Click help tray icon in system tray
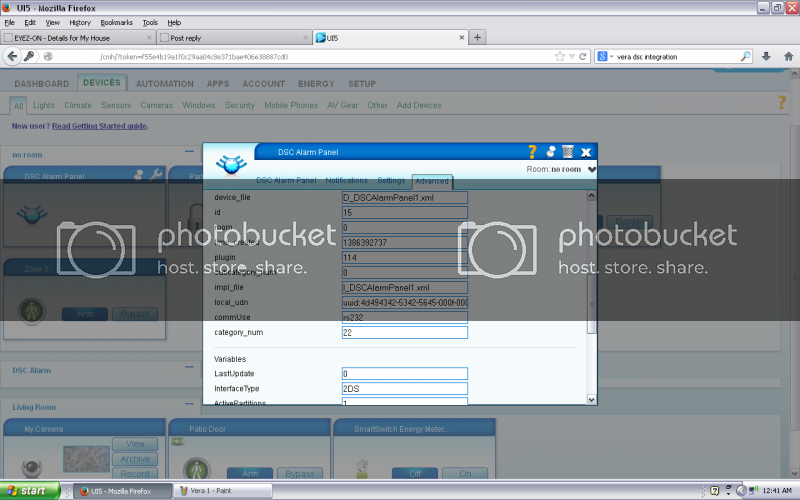The image size is (800, 500). tap(714, 491)
